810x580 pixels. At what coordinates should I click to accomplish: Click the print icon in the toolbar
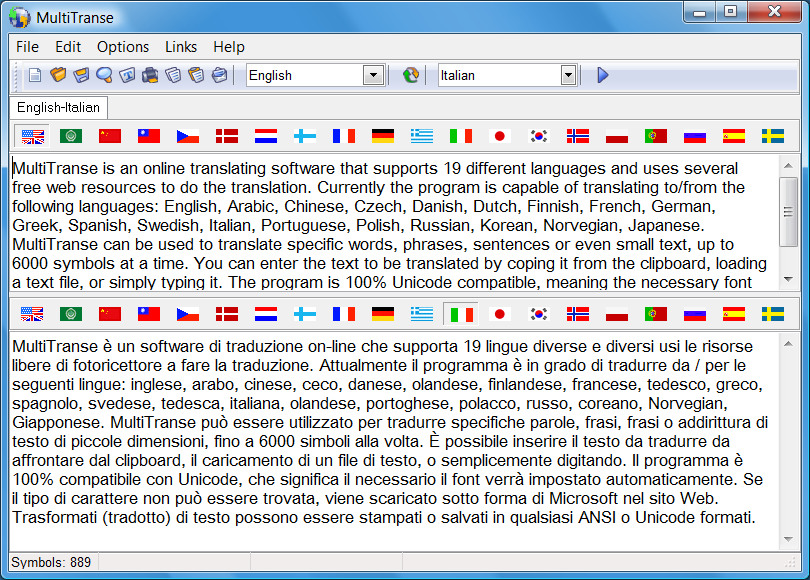click(x=152, y=75)
